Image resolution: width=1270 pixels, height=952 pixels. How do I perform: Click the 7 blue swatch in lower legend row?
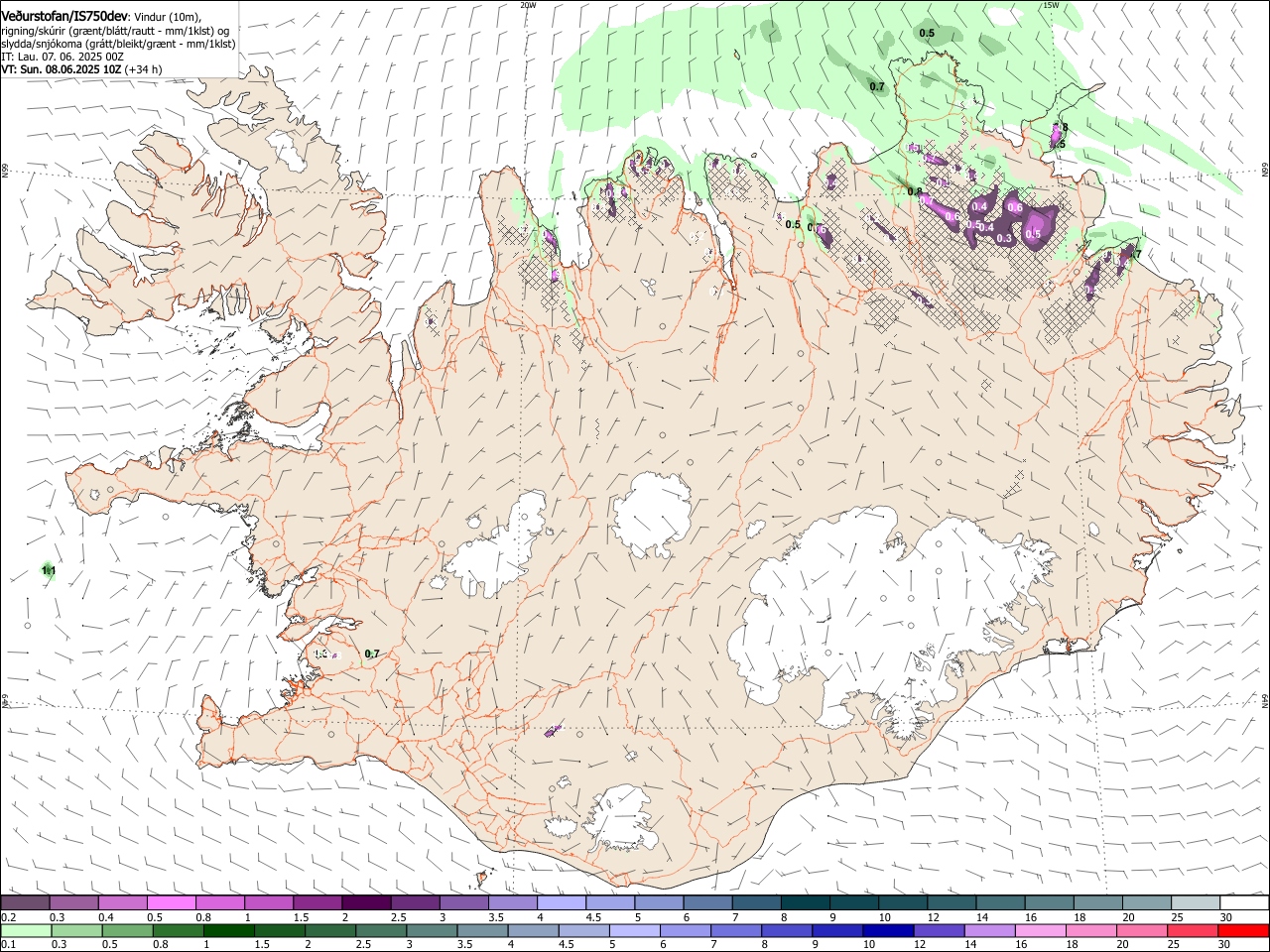point(736,930)
